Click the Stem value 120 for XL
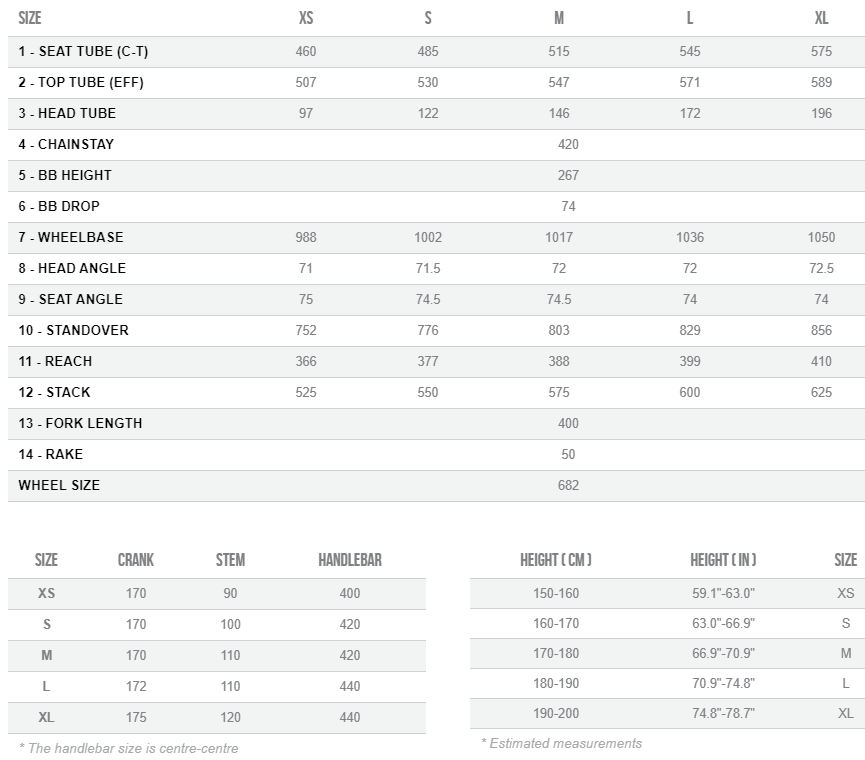The image size is (865, 760). [230, 717]
